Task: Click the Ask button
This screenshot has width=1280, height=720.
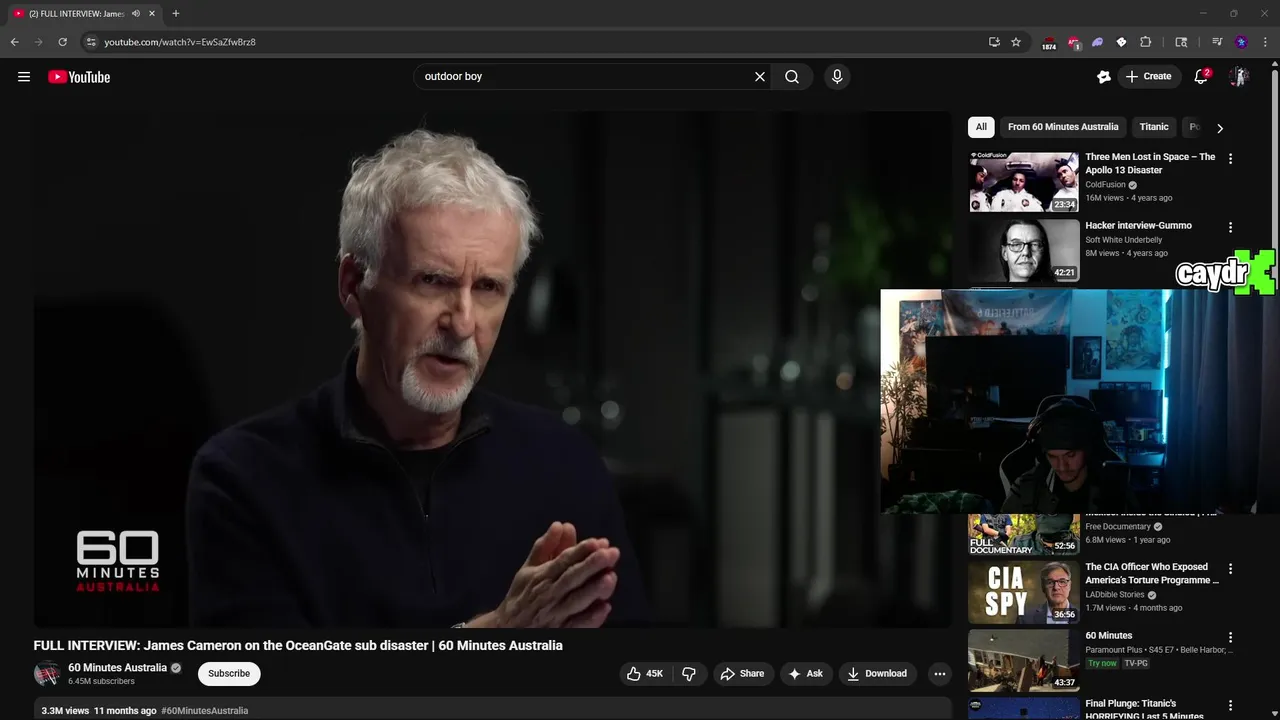Action: pos(805,674)
